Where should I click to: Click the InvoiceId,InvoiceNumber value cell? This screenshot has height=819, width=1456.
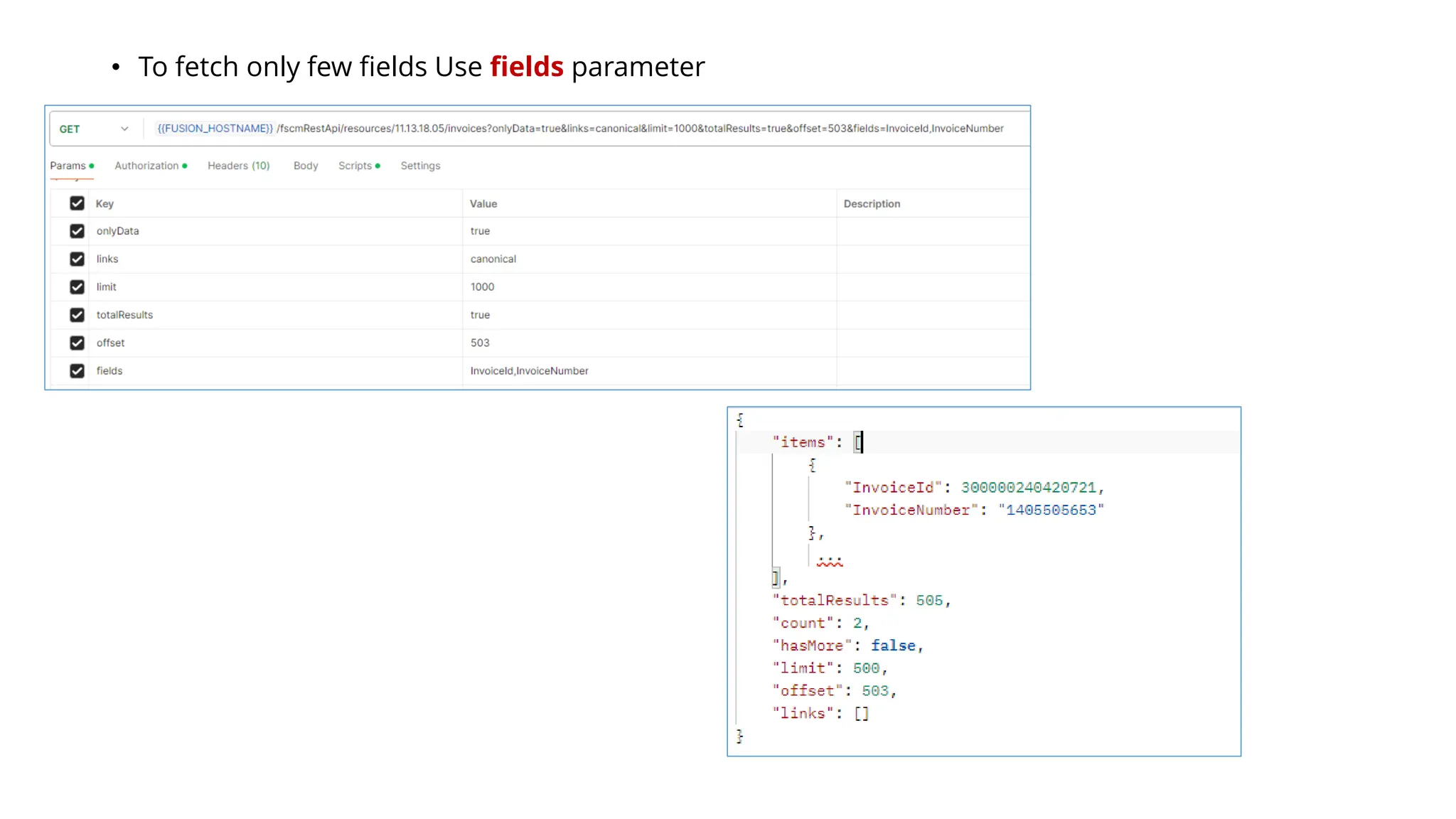click(x=649, y=371)
